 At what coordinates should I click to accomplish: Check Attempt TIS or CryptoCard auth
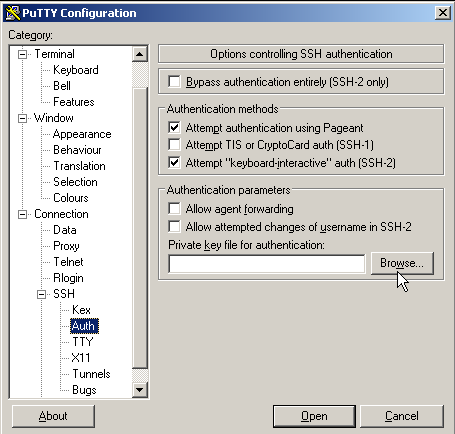pyautogui.click(x=174, y=145)
